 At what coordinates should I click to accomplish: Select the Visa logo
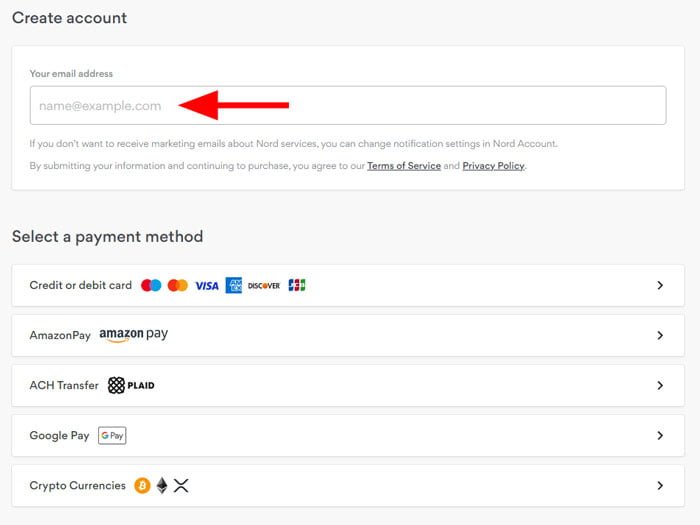pos(207,286)
